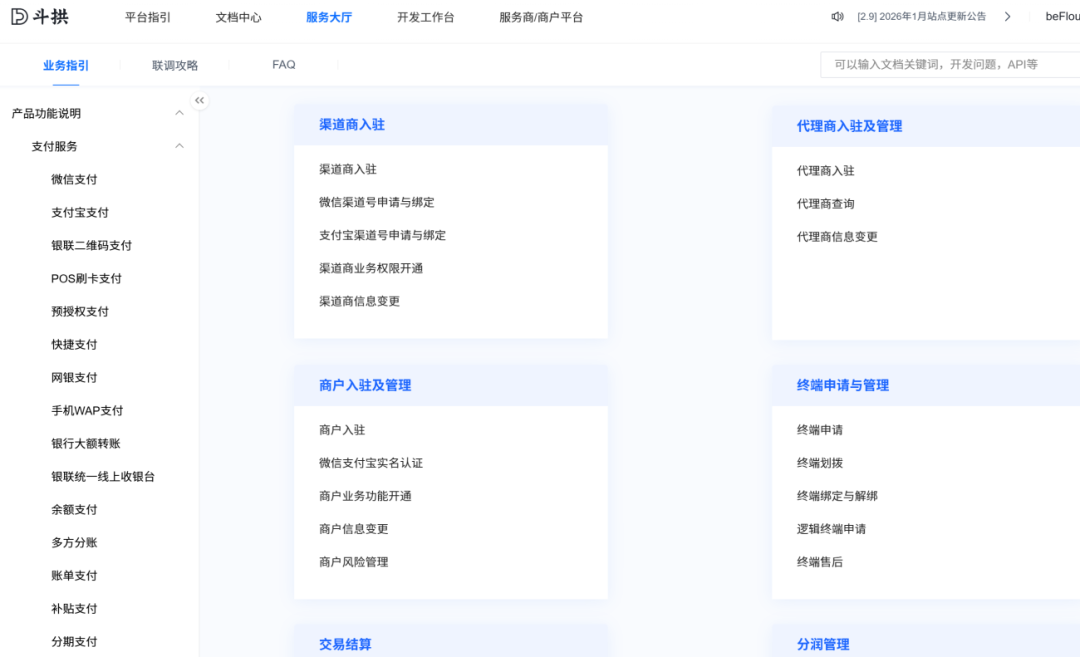Open 微信支付宝实名认证 link
Screen dimensions: 1080x657
(371, 463)
